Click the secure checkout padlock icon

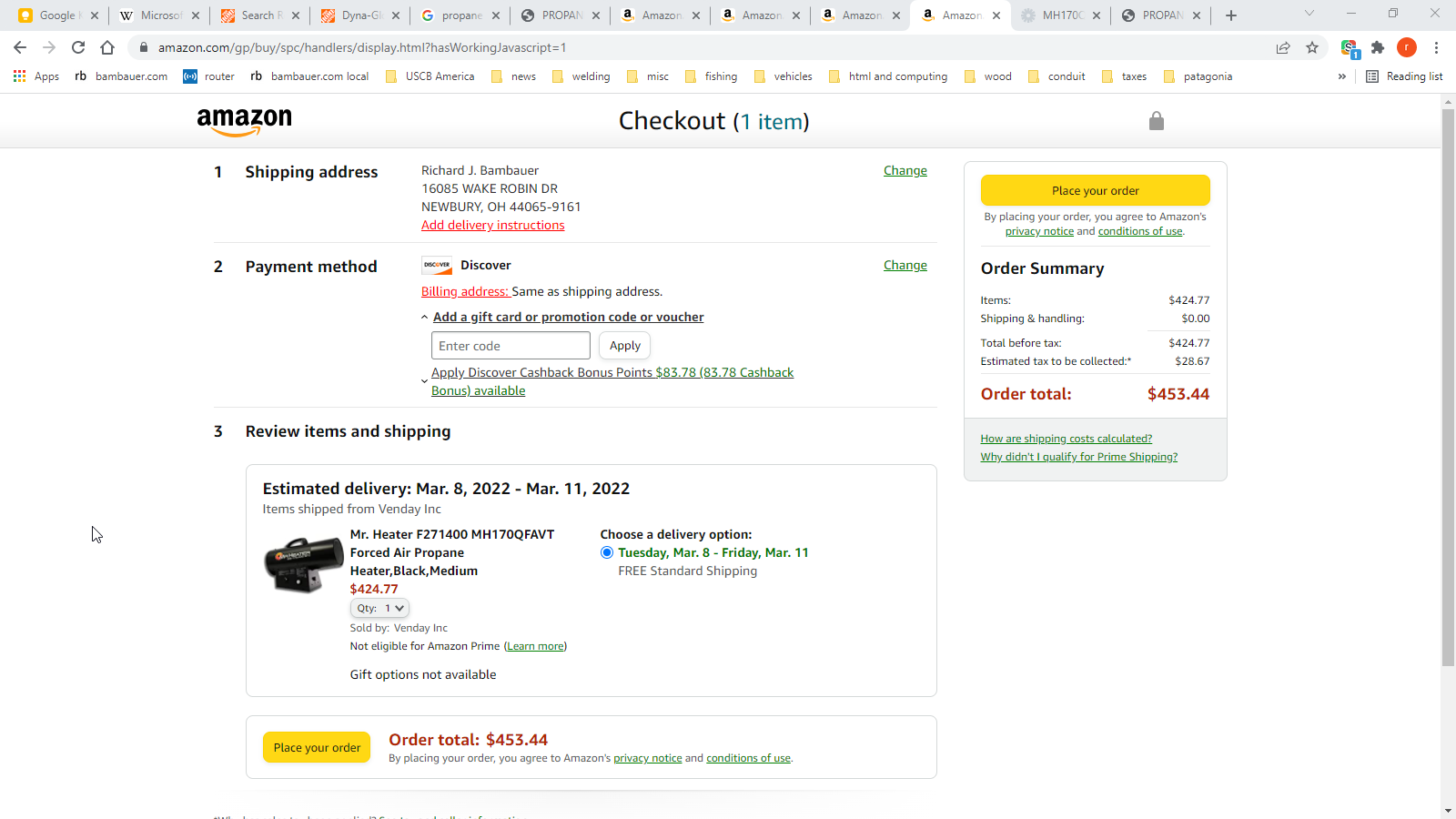click(x=1156, y=121)
